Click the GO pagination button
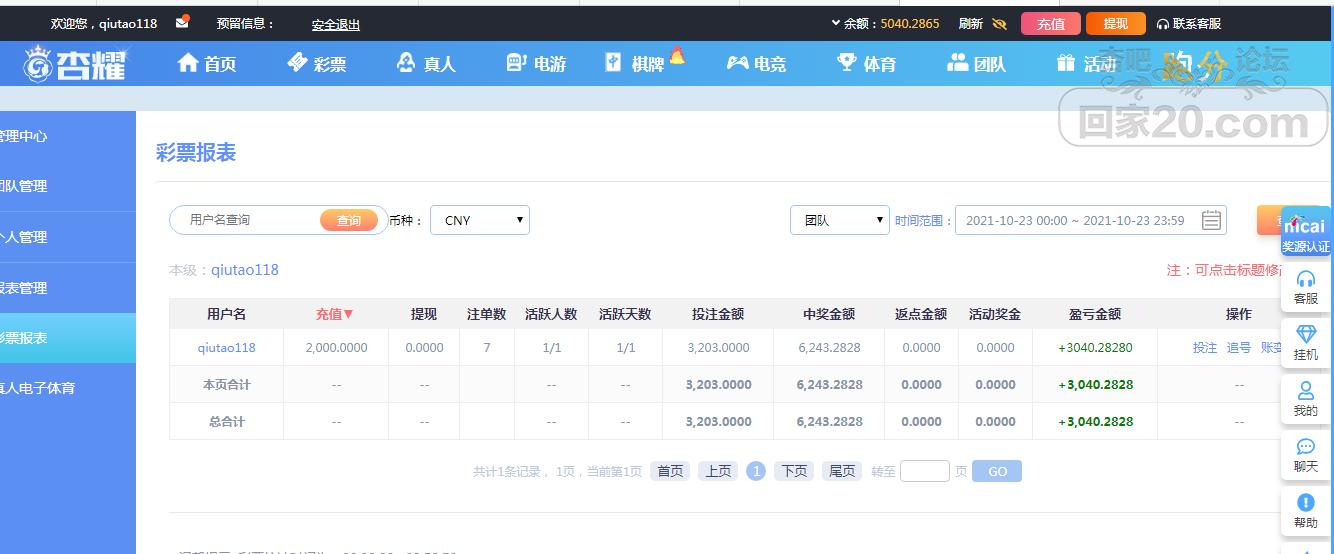This screenshot has width=1334, height=554. (997, 471)
